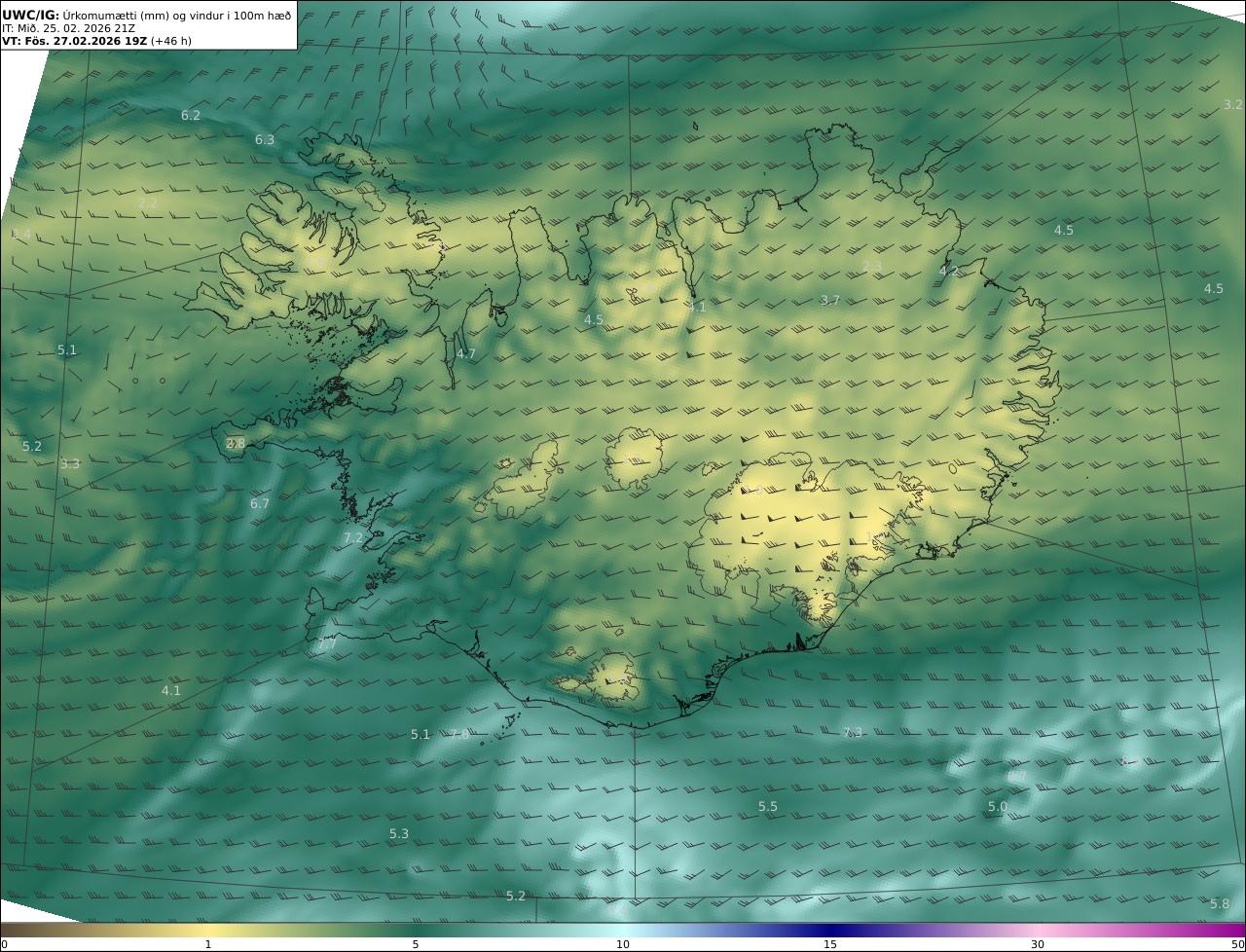The width and height of the screenshot is (1246, 952).
Task: Click the valid time "VT: Fös. 27.02.2026 19Z"
Action: point(74,41)
